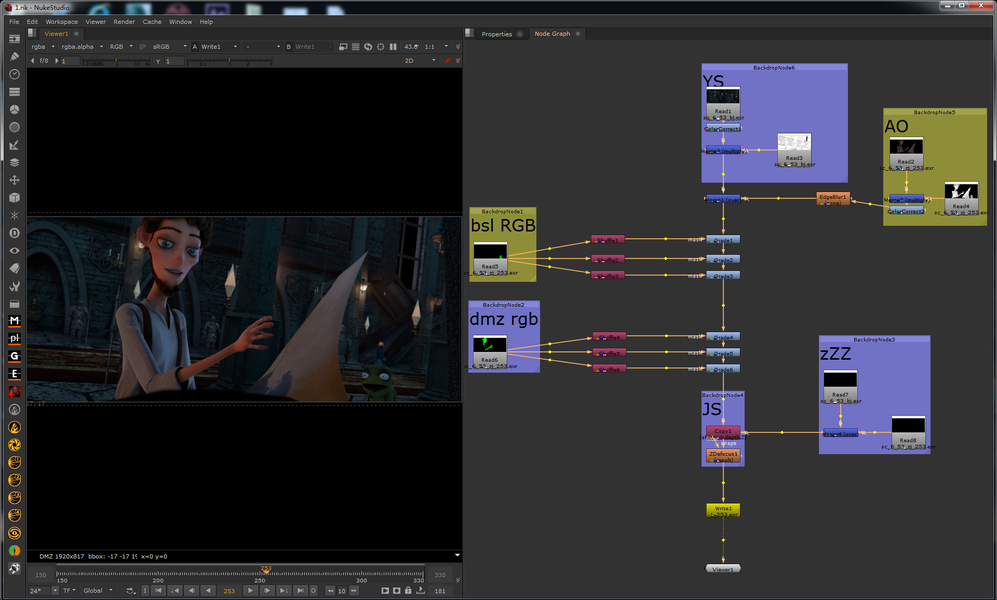This screenshot has height=600, width=997.
Task: Jump to the first frame
Action: pos(158,590)
